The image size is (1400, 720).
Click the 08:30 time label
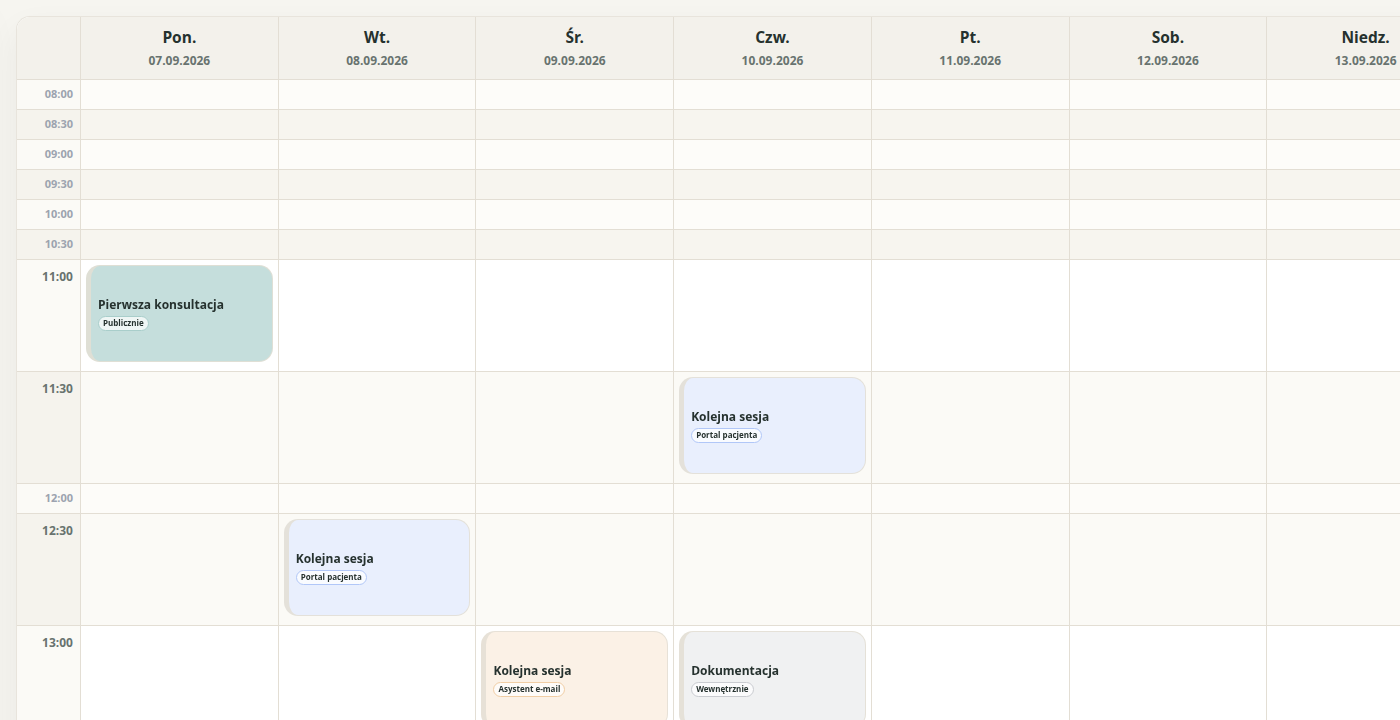(x=59, y=124)
